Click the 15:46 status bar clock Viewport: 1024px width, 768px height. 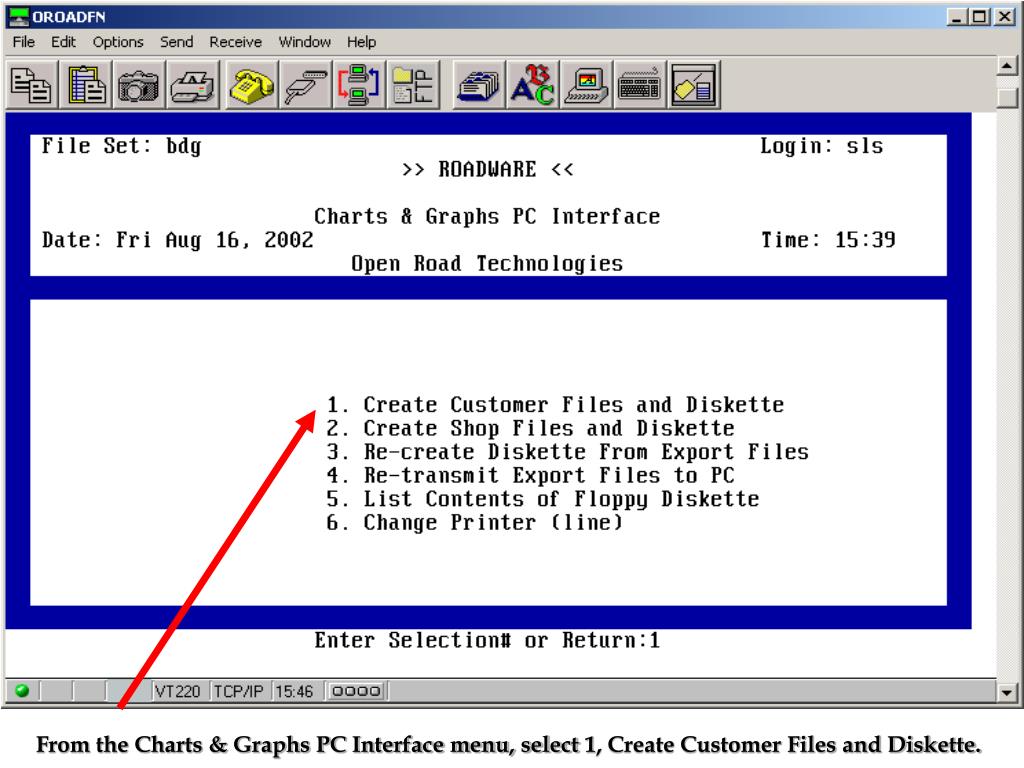point(295,691)
